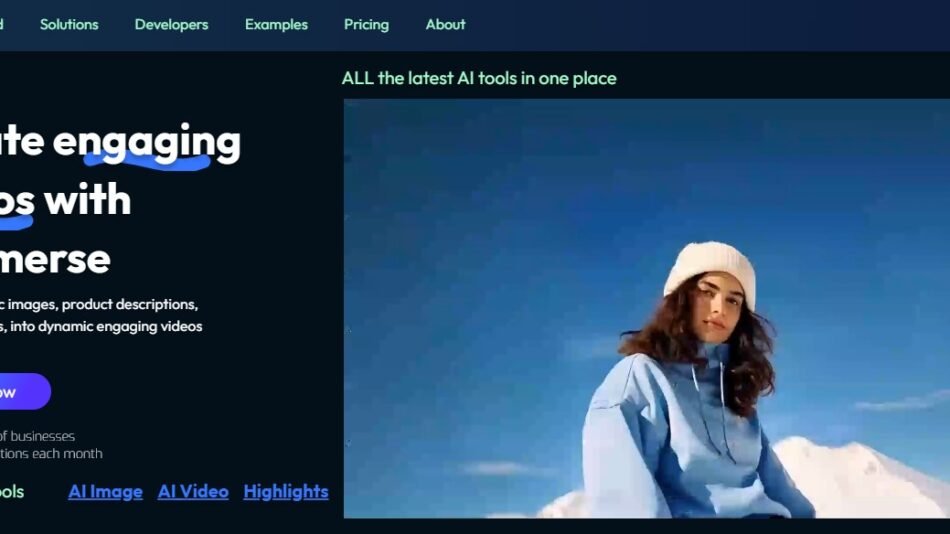Open the Examples nav link
The image size is (950, 534).
point(276,24)
